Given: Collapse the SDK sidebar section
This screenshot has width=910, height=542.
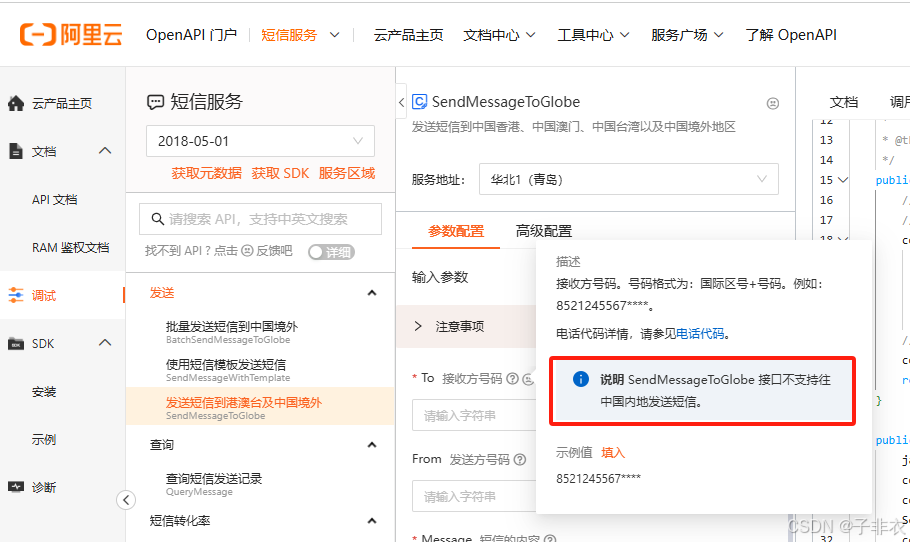Looking at the screenshot, I should pos(105,343).
